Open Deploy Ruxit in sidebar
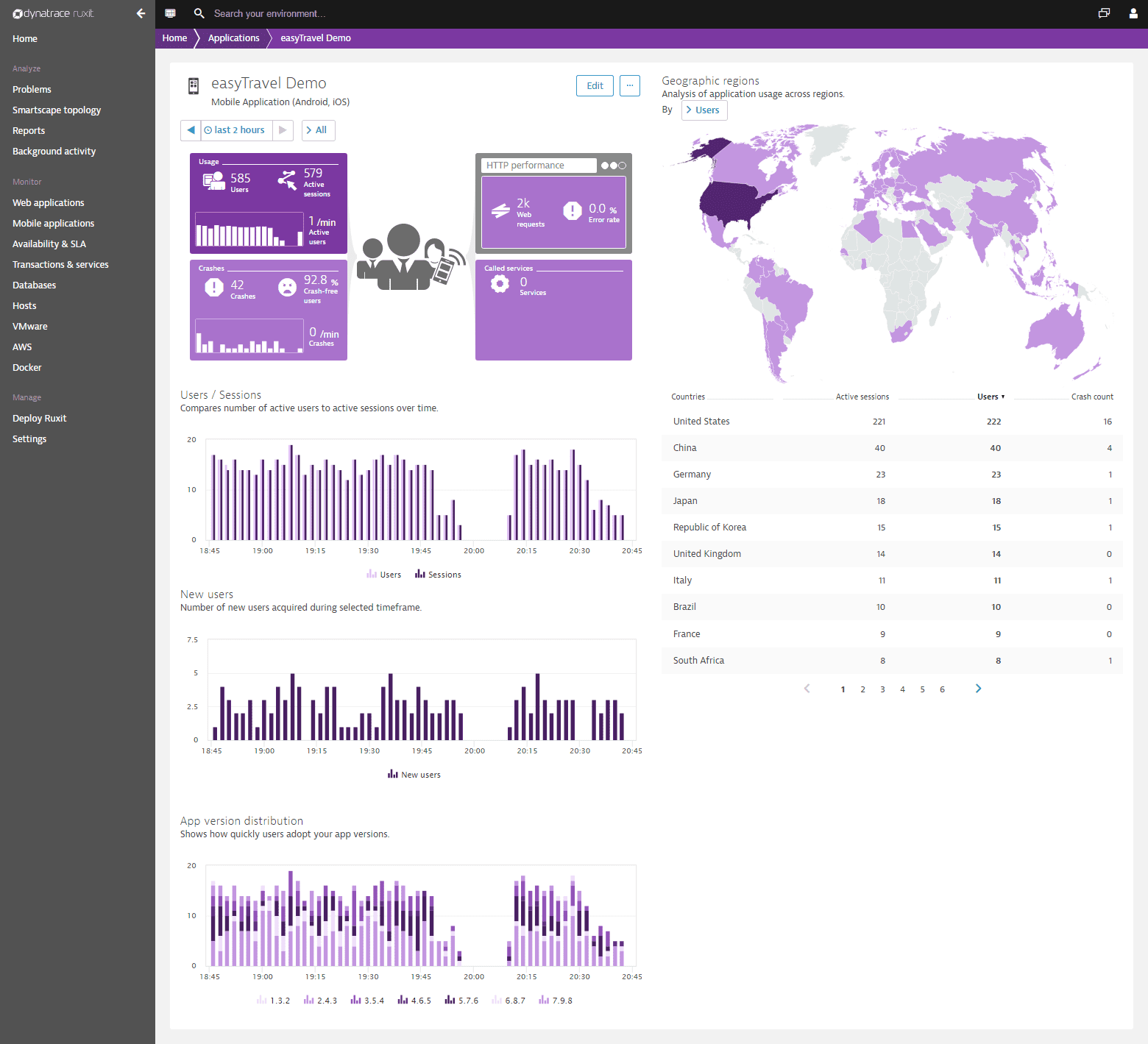This screenshot has width=1148, height=1044. point(39,418)
